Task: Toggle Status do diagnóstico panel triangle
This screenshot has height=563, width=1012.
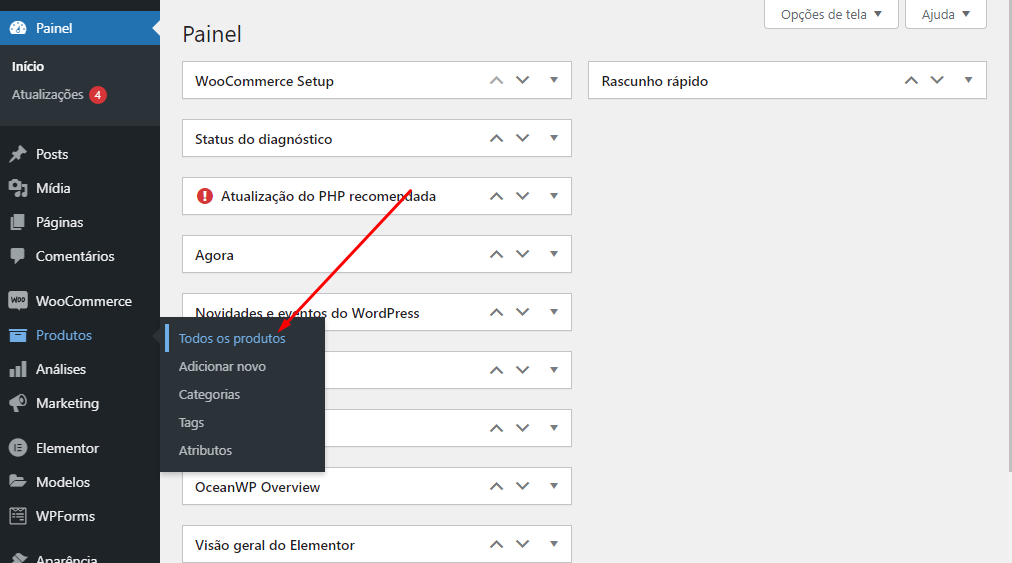Action: [x=554, y=138]
